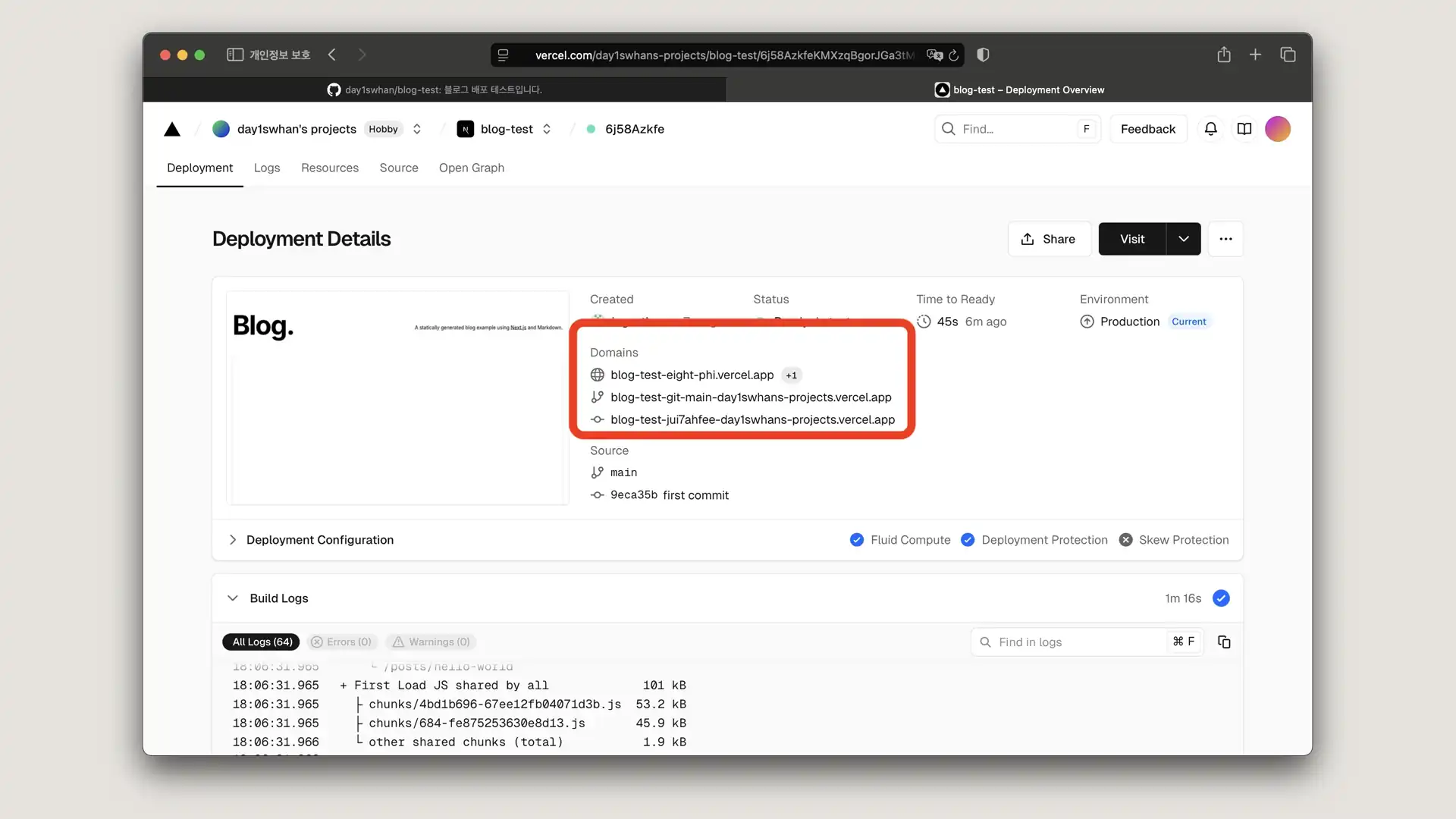Open blog-test-eight-phi.vercel.app domain link
Screen dimensions: 1456x819
click(x=692, y=375)
